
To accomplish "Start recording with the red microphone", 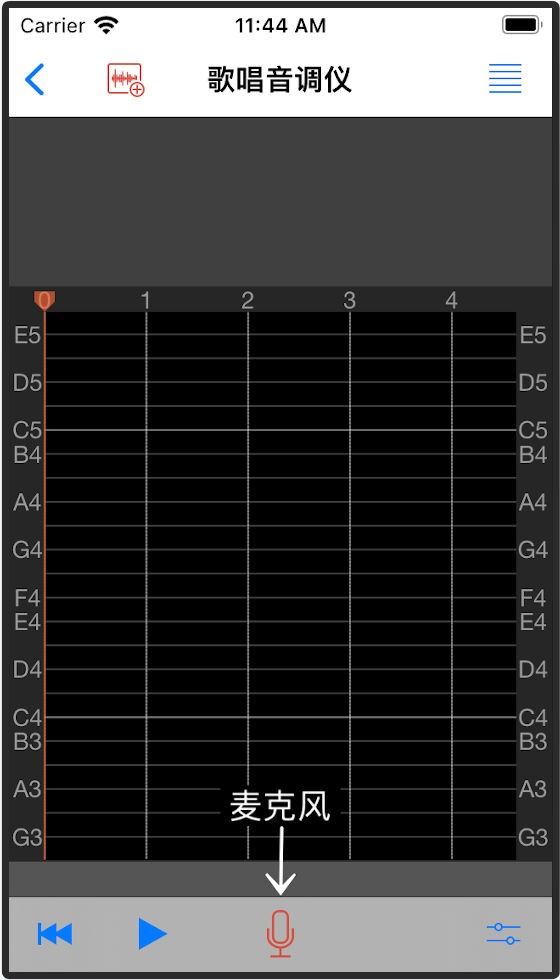I will tap(281, 934).
